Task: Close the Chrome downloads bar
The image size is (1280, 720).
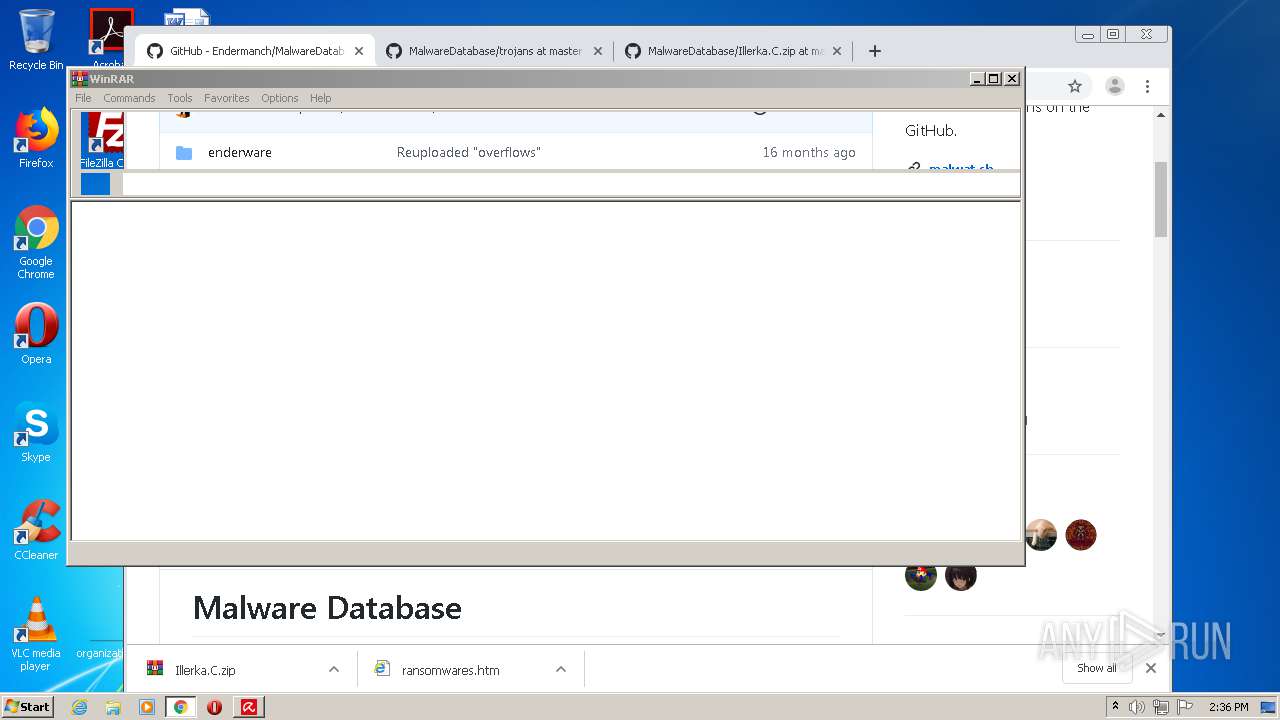Action: [1151, 668]
